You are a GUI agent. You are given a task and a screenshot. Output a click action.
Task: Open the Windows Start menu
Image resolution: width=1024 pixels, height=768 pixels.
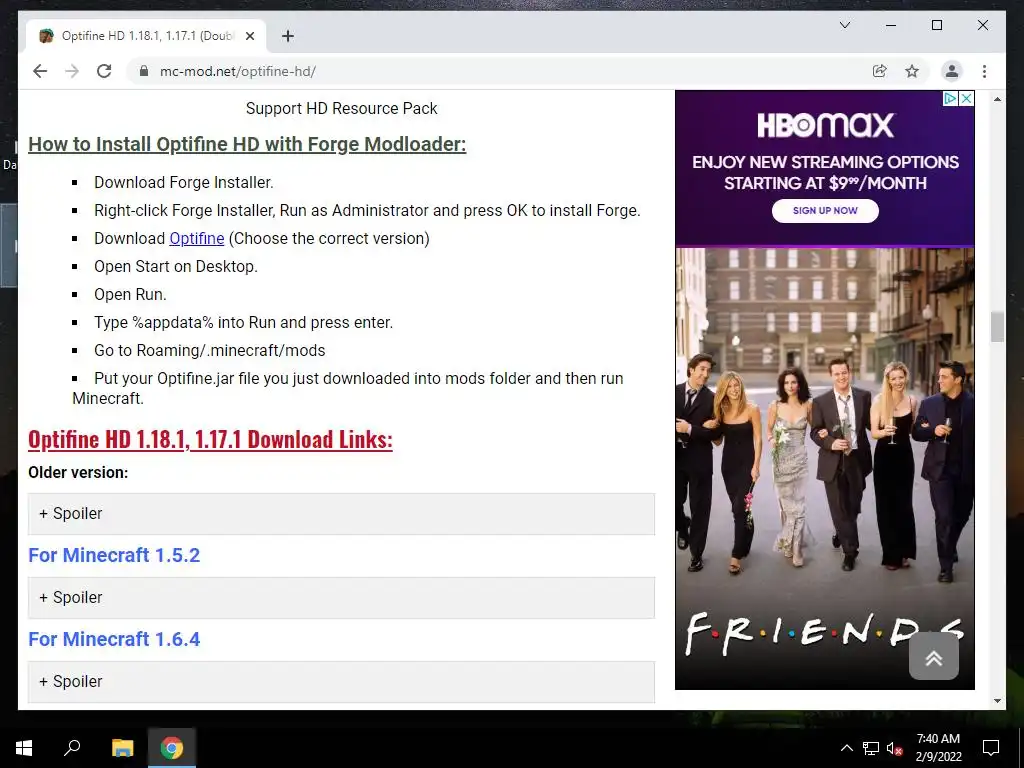pyautogui.click(x=24, y=748)
